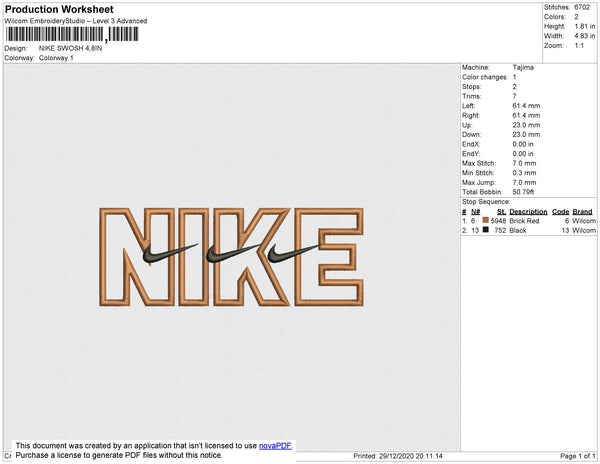Click the Brick Red color swatch
This screenshot has height=464, width=600.
tap(486, 220)
